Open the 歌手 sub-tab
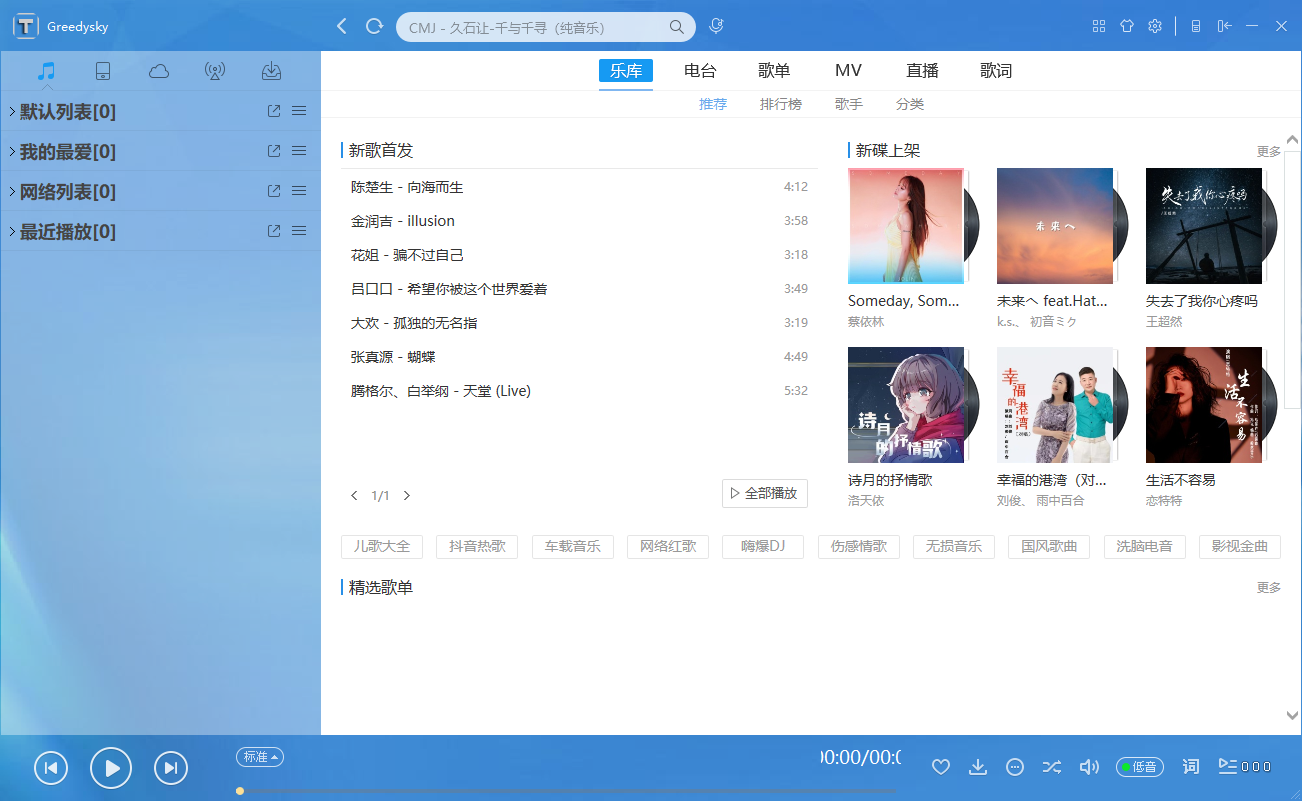Viewport: 1302px width, 801px height. point(849,104)
